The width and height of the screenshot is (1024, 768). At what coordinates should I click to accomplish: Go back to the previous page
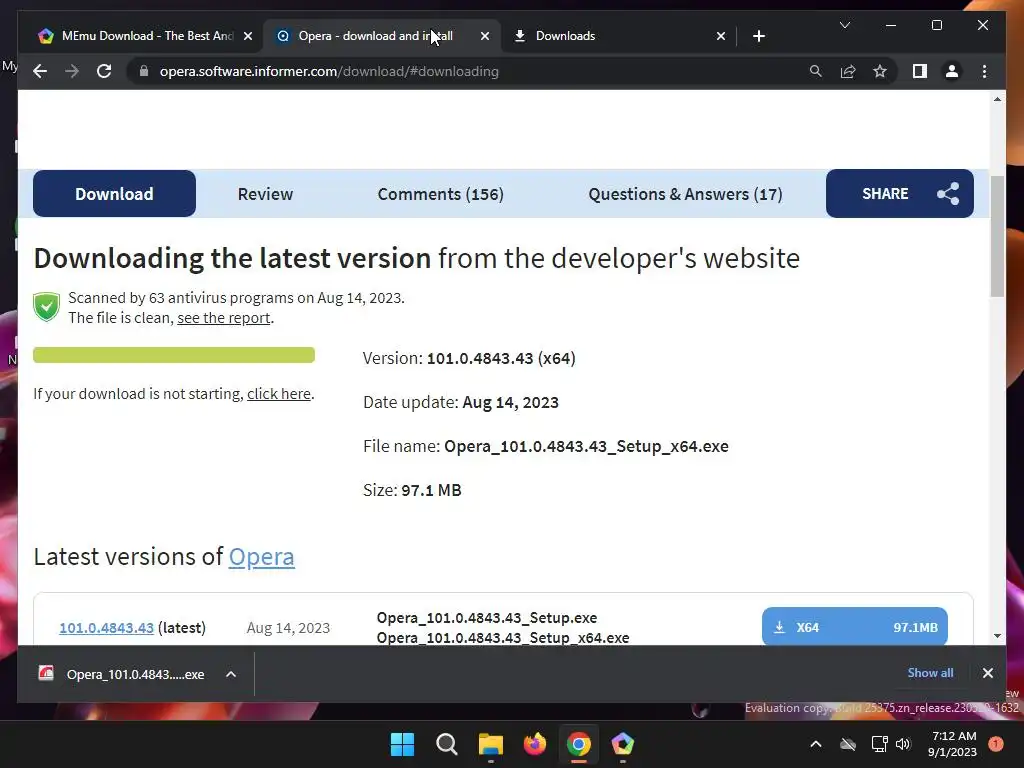[x=40, y=71]
